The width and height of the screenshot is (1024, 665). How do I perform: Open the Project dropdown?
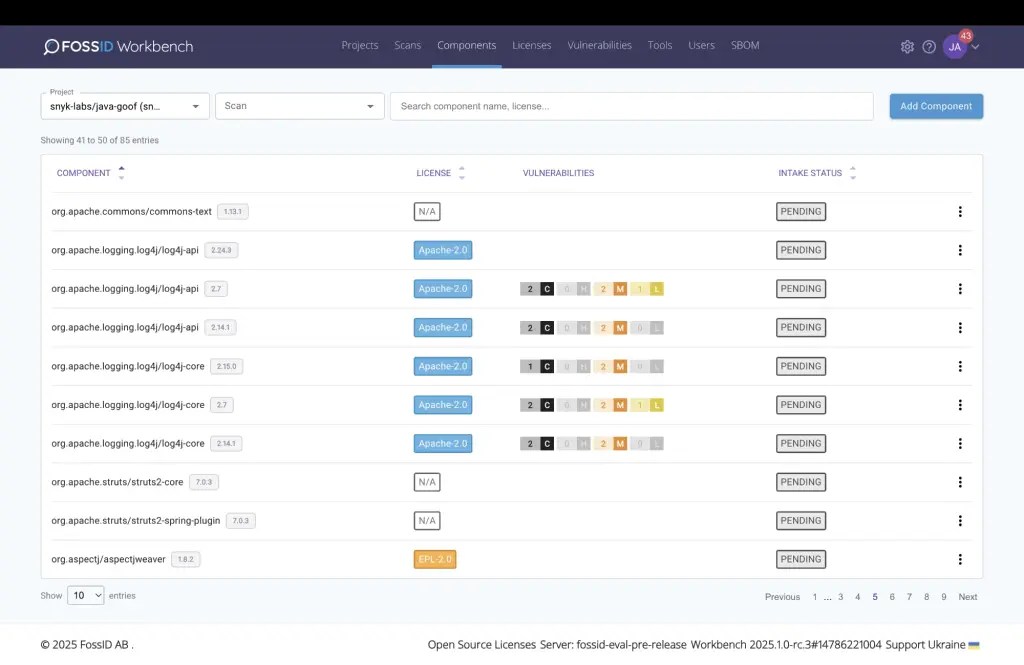click(125, 106)
